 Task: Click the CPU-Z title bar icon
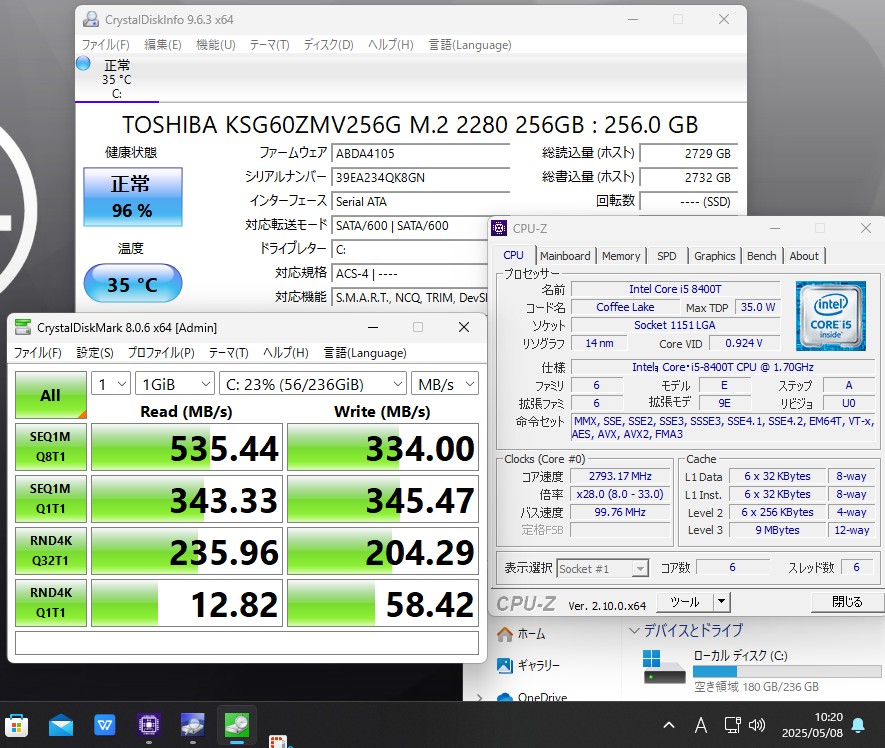pyautogui.click(x=499, y=228)
